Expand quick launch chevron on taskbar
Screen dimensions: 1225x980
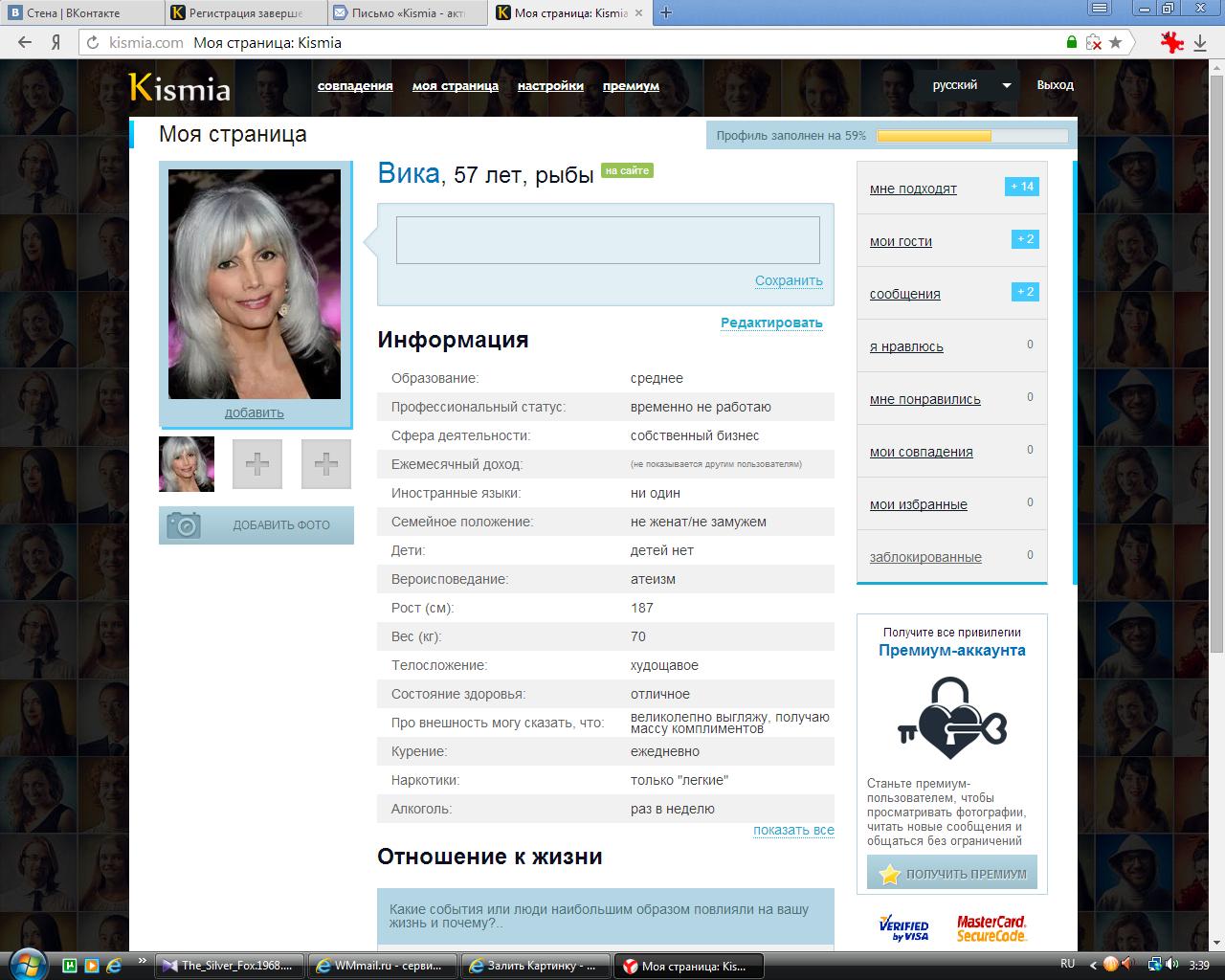(x=144, y=959)
